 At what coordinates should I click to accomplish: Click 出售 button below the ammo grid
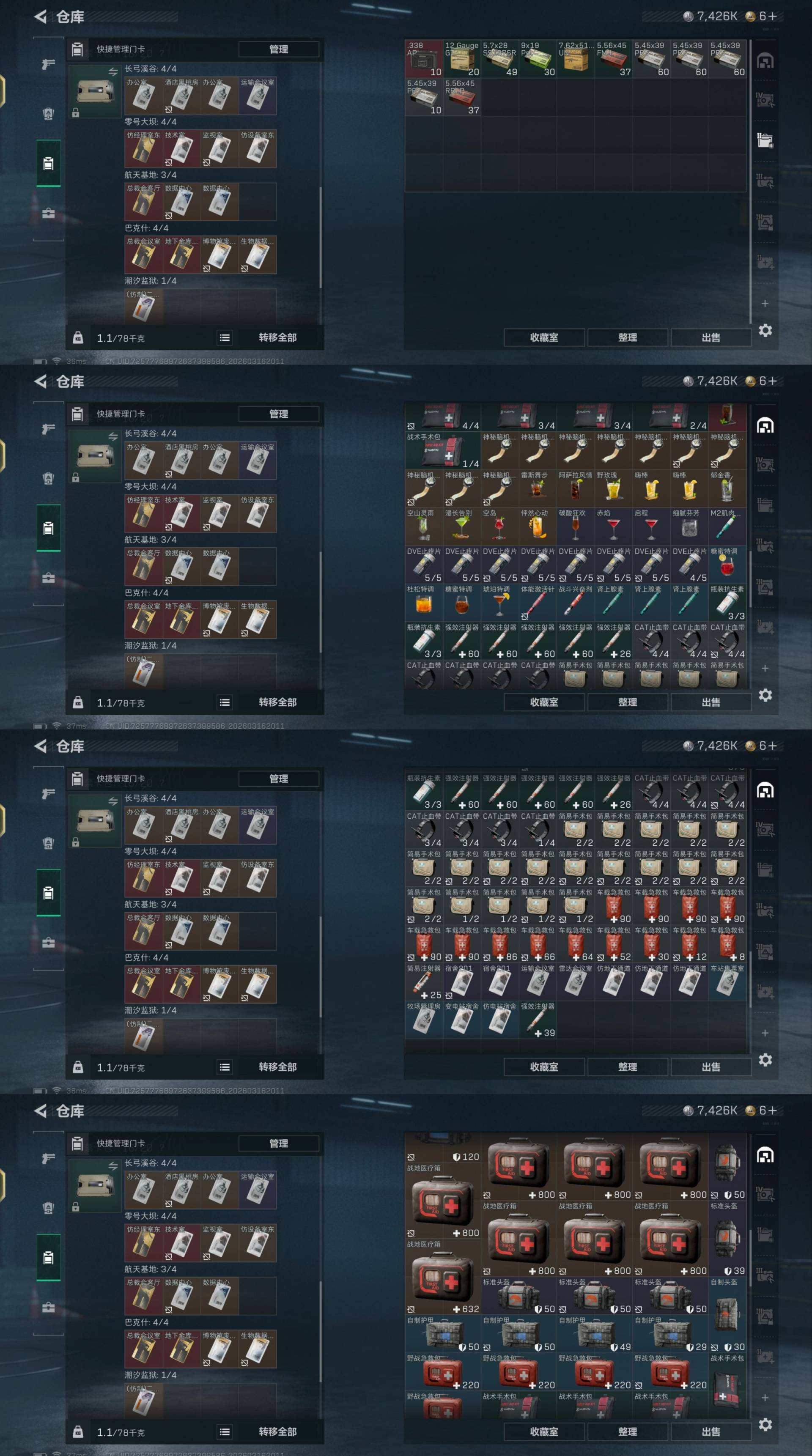[x=711, y=337]
